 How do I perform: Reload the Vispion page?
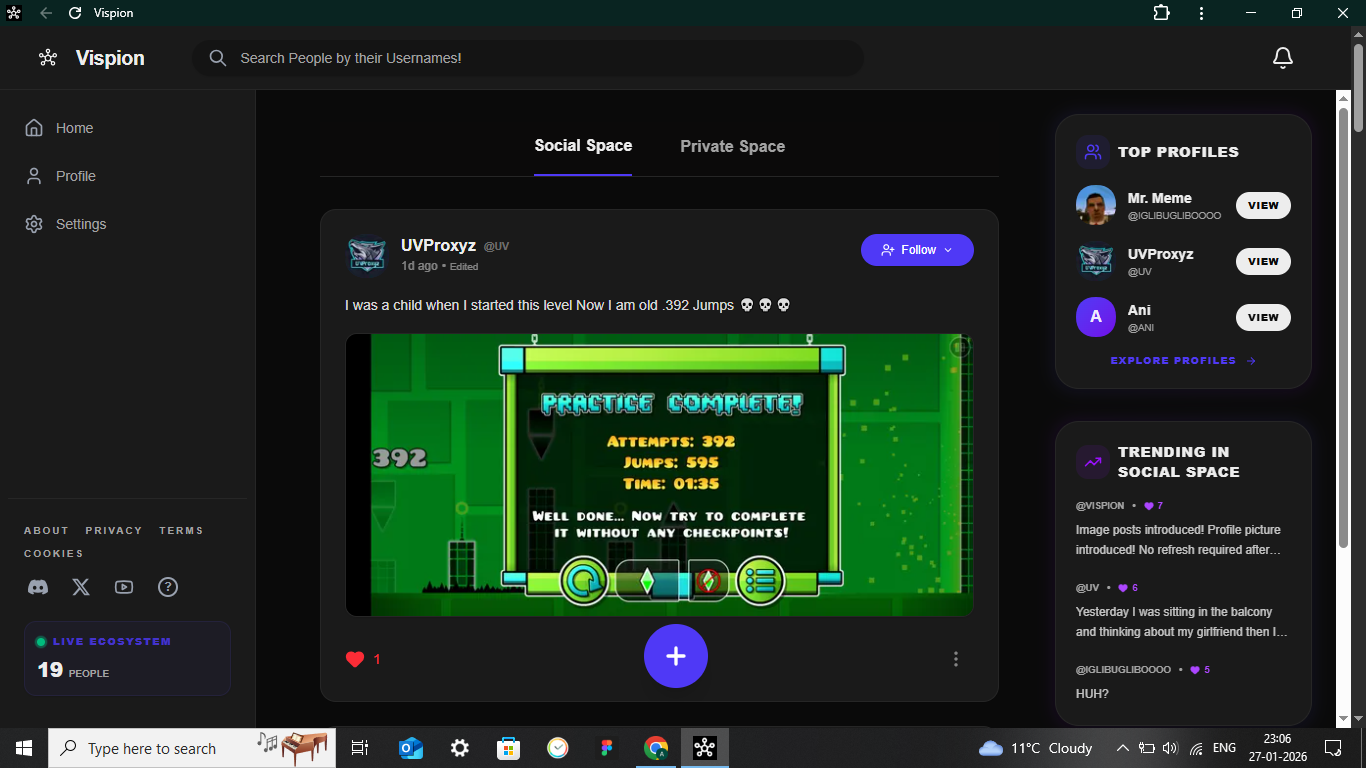point(75,13)
